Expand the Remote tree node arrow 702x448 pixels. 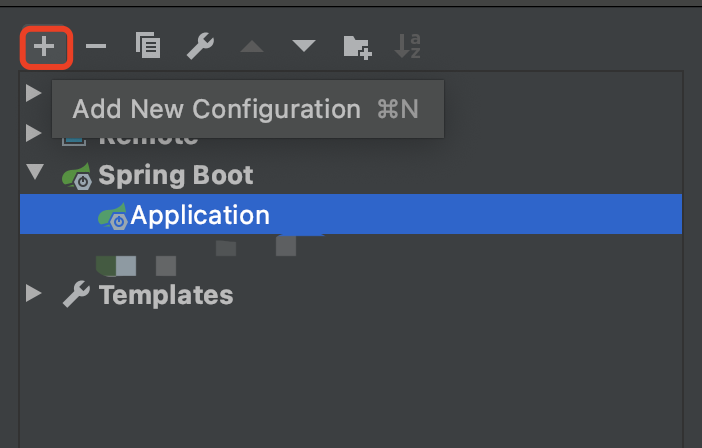pyautogui.click(x=34, y=133)
